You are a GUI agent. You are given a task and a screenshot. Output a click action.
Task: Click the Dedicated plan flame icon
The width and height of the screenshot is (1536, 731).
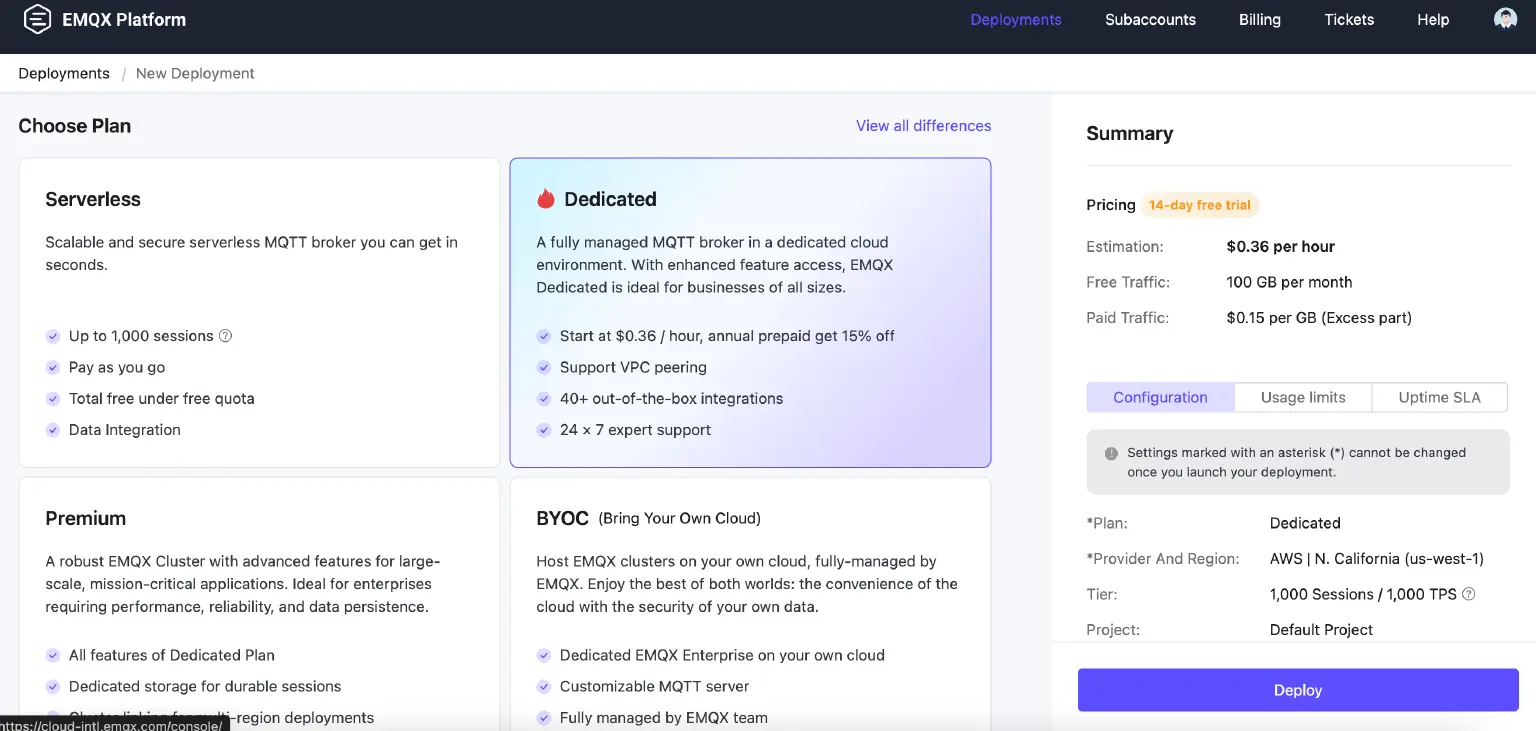point(545,199)
